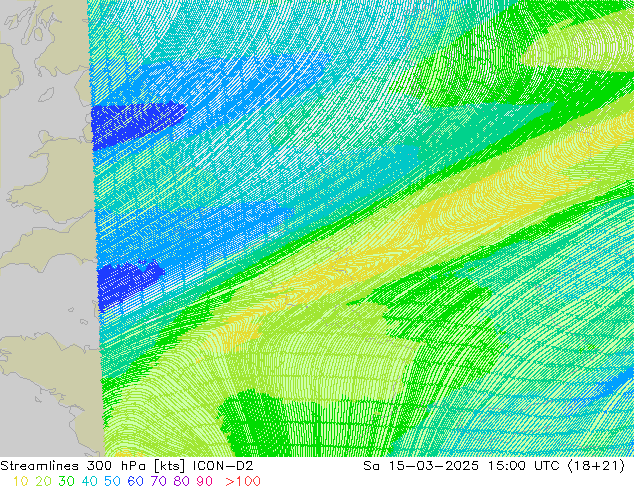
Task: Click the cyan '40' legend value
Action: coord(89,481)
